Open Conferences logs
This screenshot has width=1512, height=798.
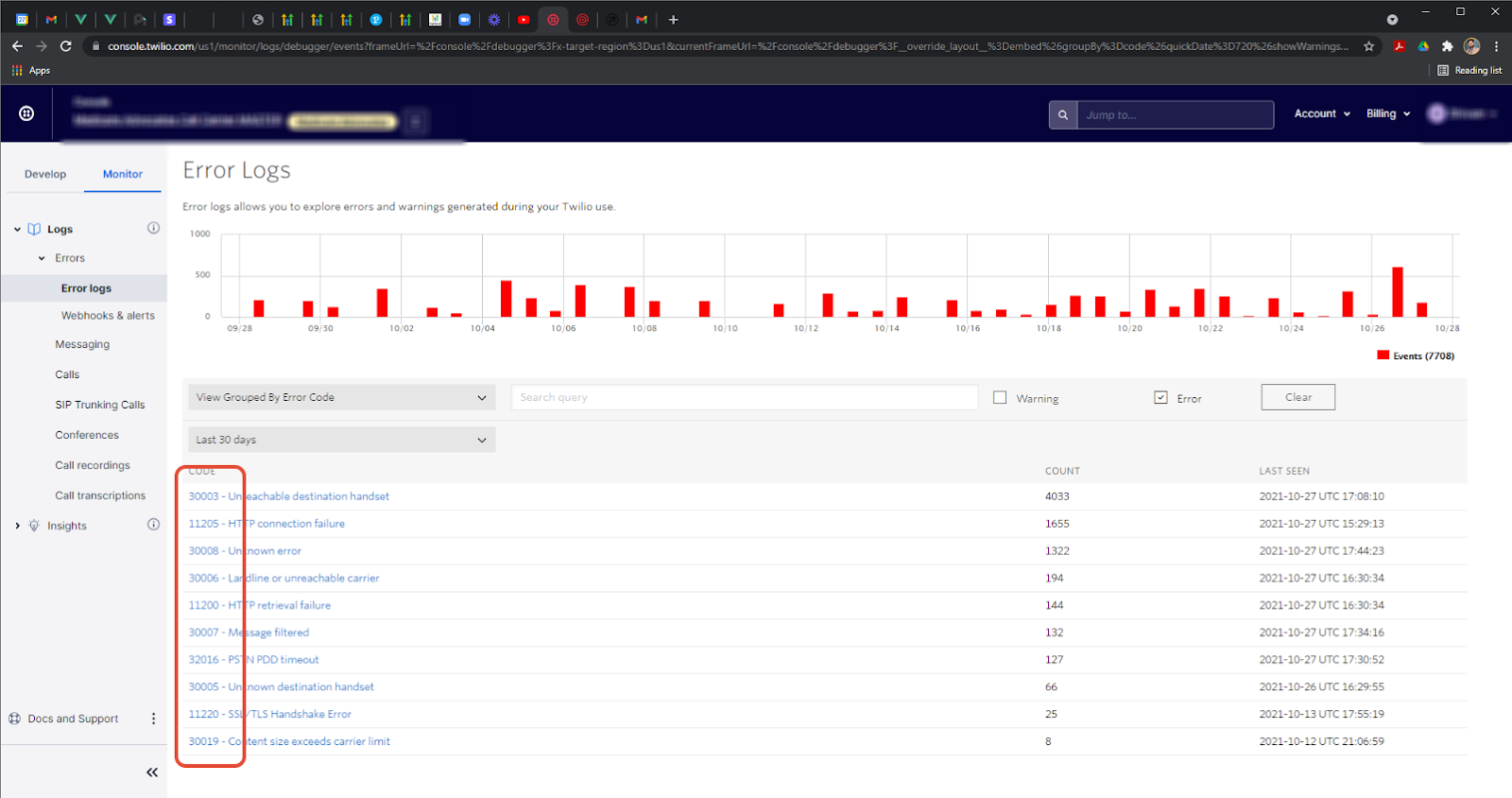(87, 435)
